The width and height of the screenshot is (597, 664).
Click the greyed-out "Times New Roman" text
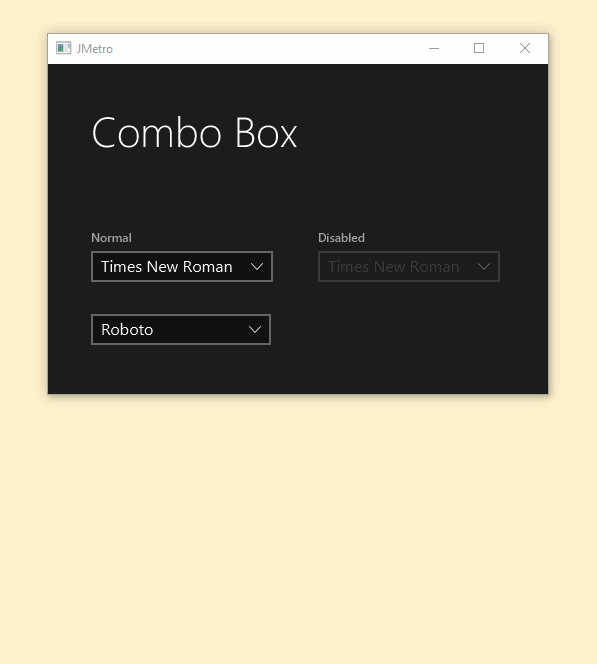coord(393,267)
